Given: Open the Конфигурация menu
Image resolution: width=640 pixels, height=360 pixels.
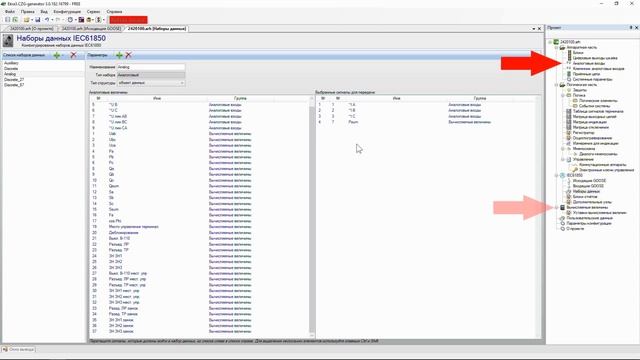Looking at the screenshot, I should pos(67,11).
